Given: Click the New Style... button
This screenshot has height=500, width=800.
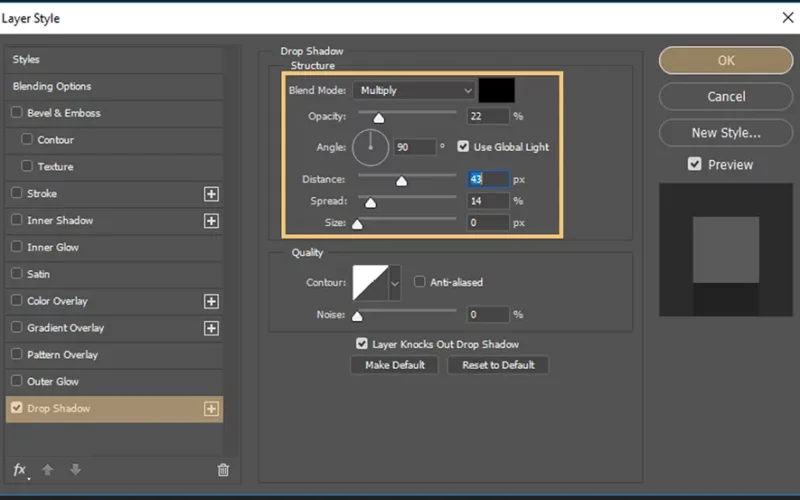Looking at the screenshot, I should [x=726, y=133].
